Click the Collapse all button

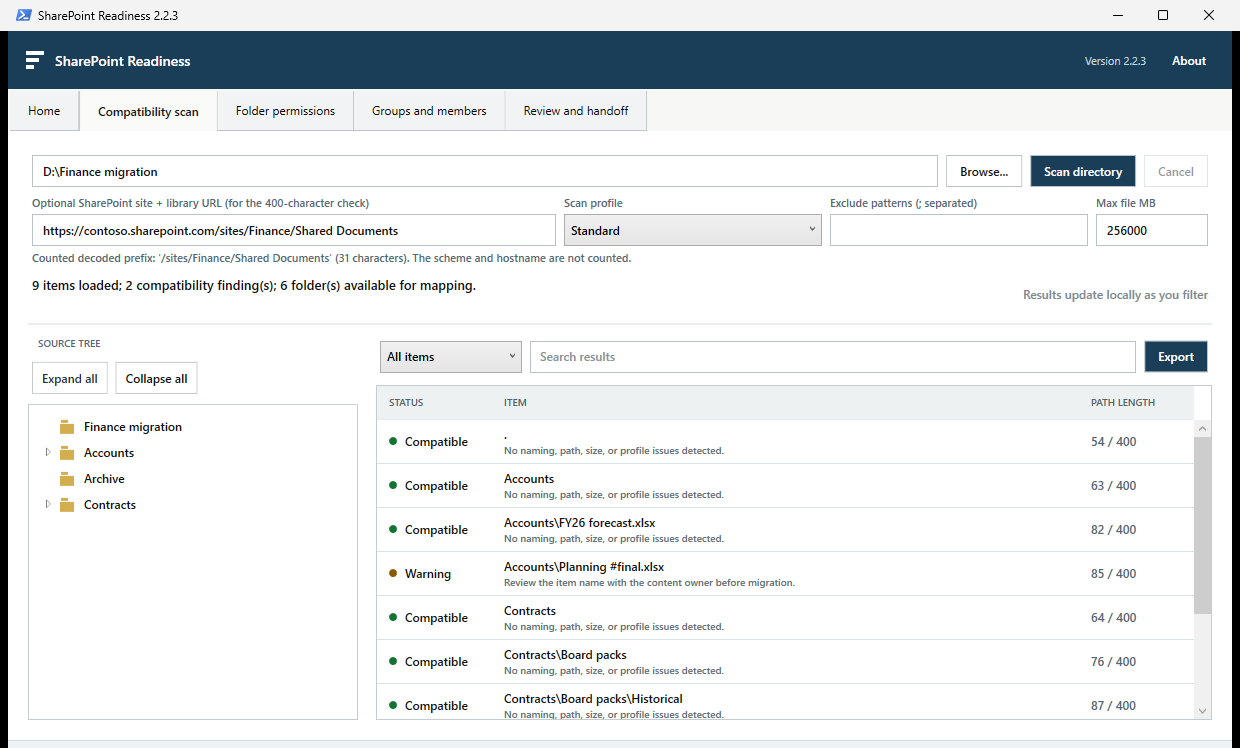157,379
